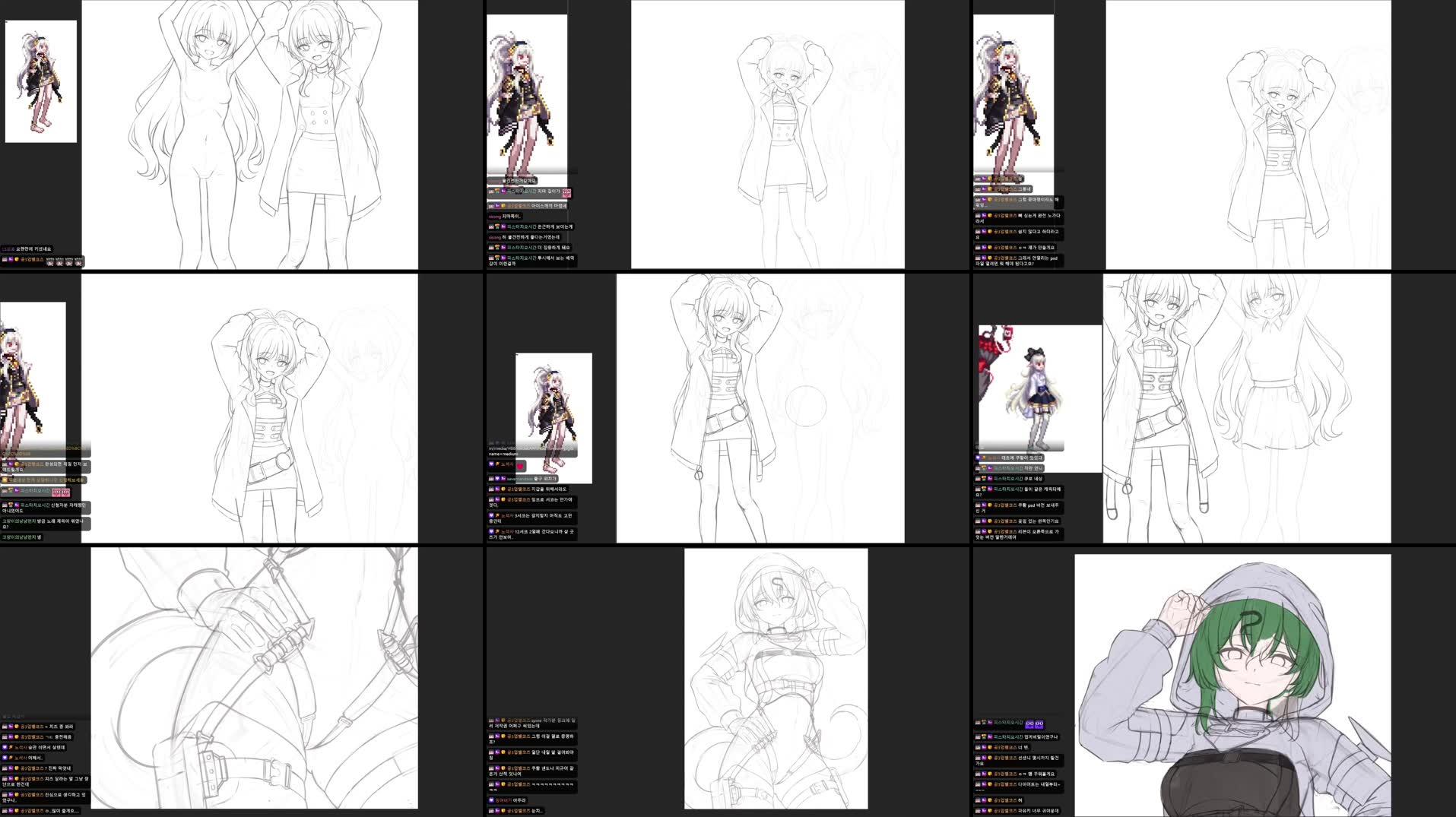The height and width of the screenshot is (817, 1456).
Task: Click the username slzong in left chat
Action: (495, 217)
